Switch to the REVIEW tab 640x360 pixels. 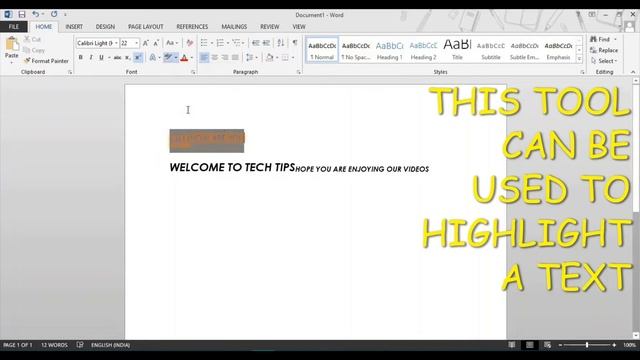[x=270, y=27]
